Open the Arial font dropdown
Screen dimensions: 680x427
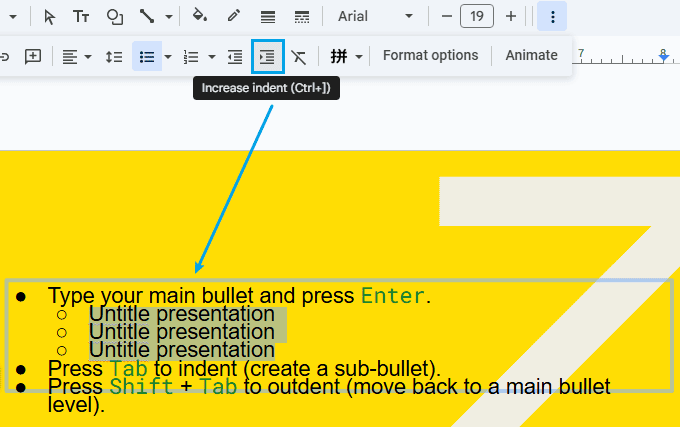click(x=375, y=16)
